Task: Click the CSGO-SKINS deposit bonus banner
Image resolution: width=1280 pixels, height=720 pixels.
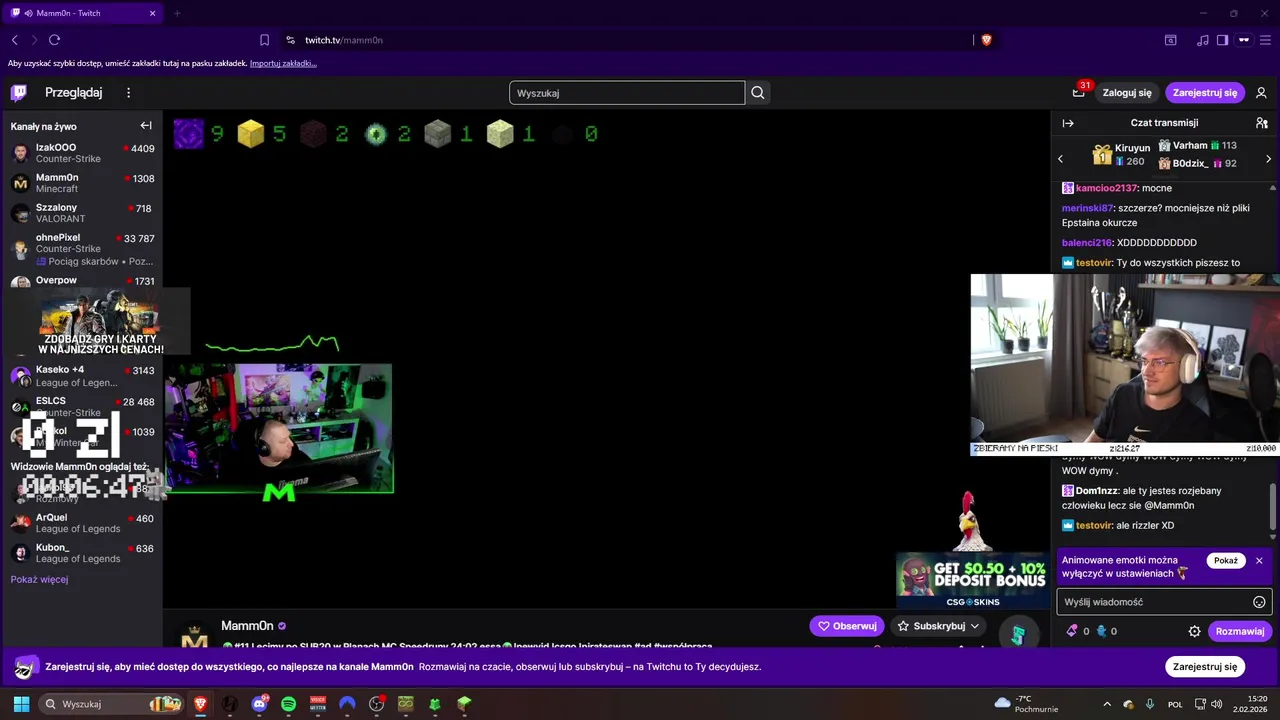Action: [972, 581]
